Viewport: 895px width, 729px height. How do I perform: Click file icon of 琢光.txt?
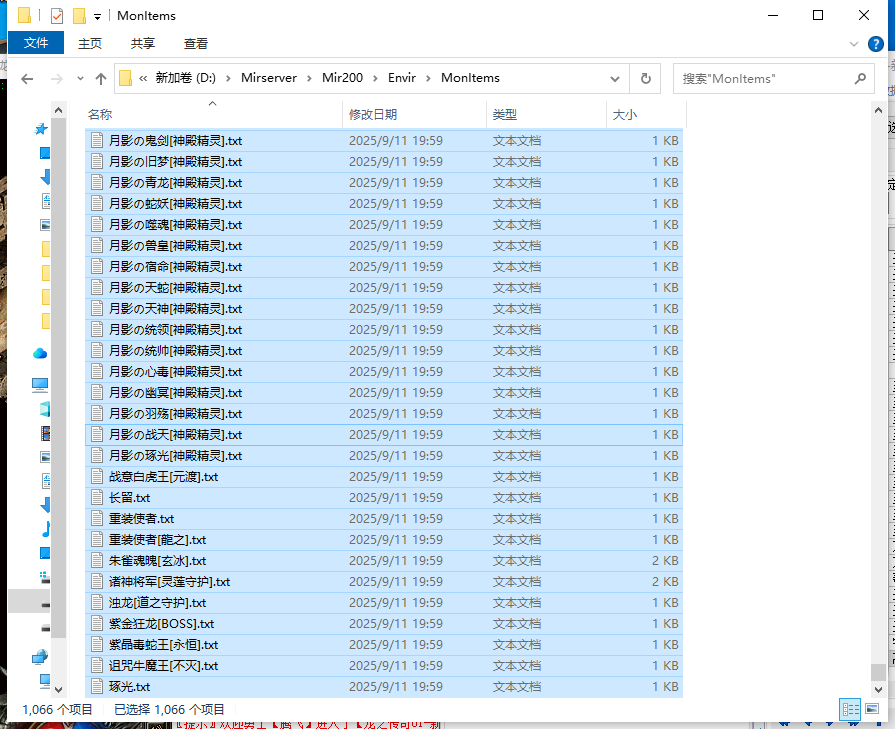[97, 687]
